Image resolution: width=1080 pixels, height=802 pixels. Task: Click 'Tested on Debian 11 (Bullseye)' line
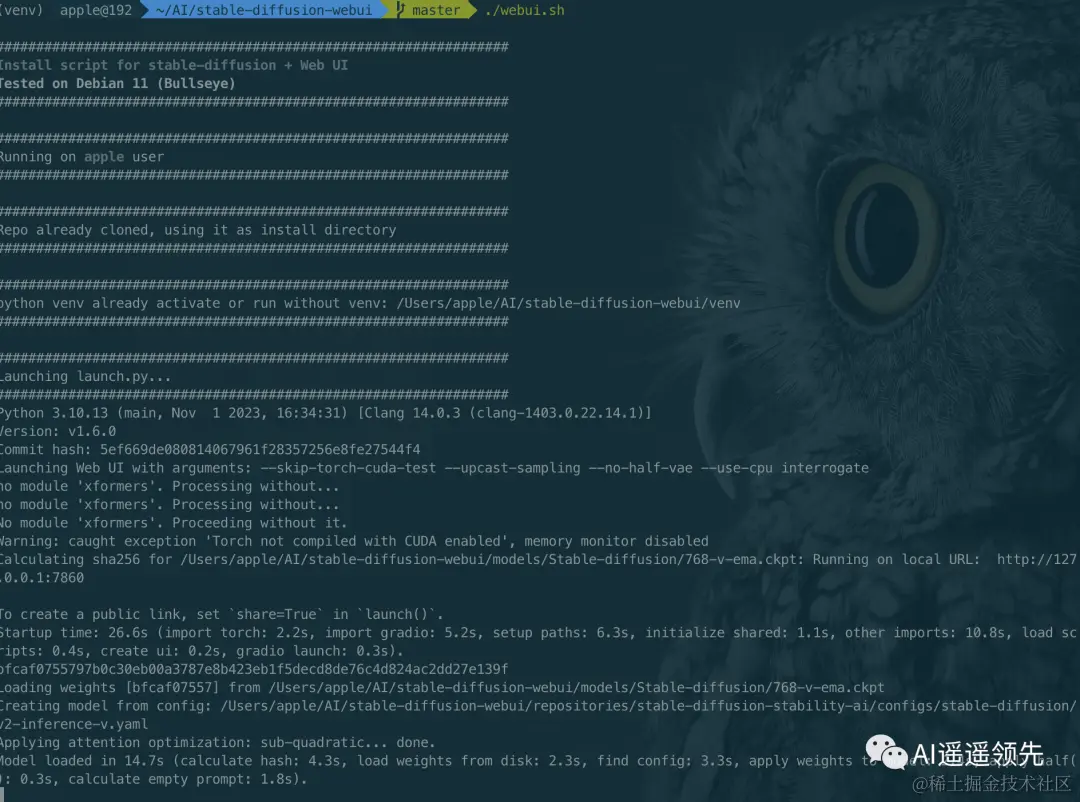click(x=118, y=83)
